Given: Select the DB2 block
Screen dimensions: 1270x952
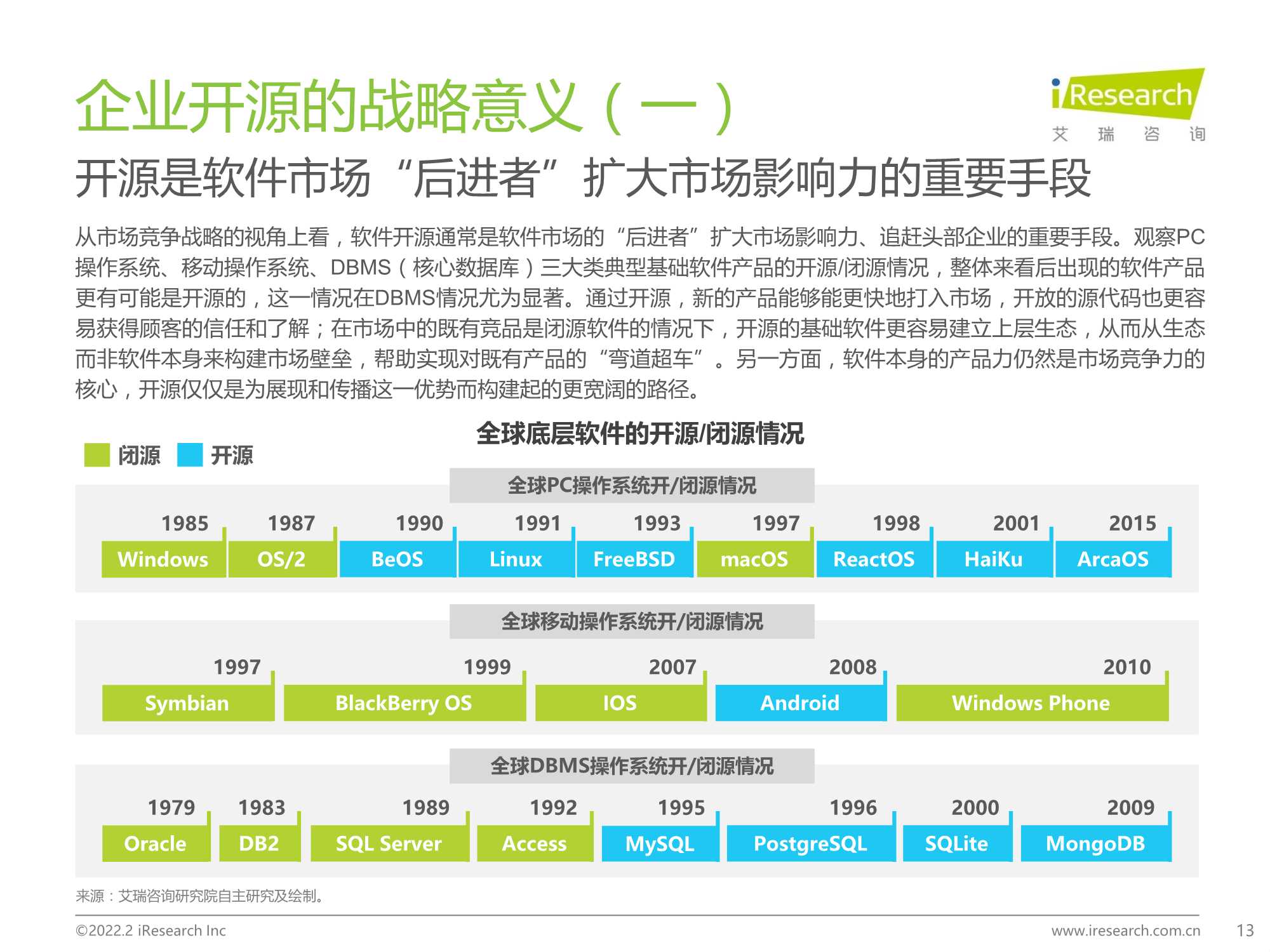Looking at the screenshot, I should [x=259, y=843].
